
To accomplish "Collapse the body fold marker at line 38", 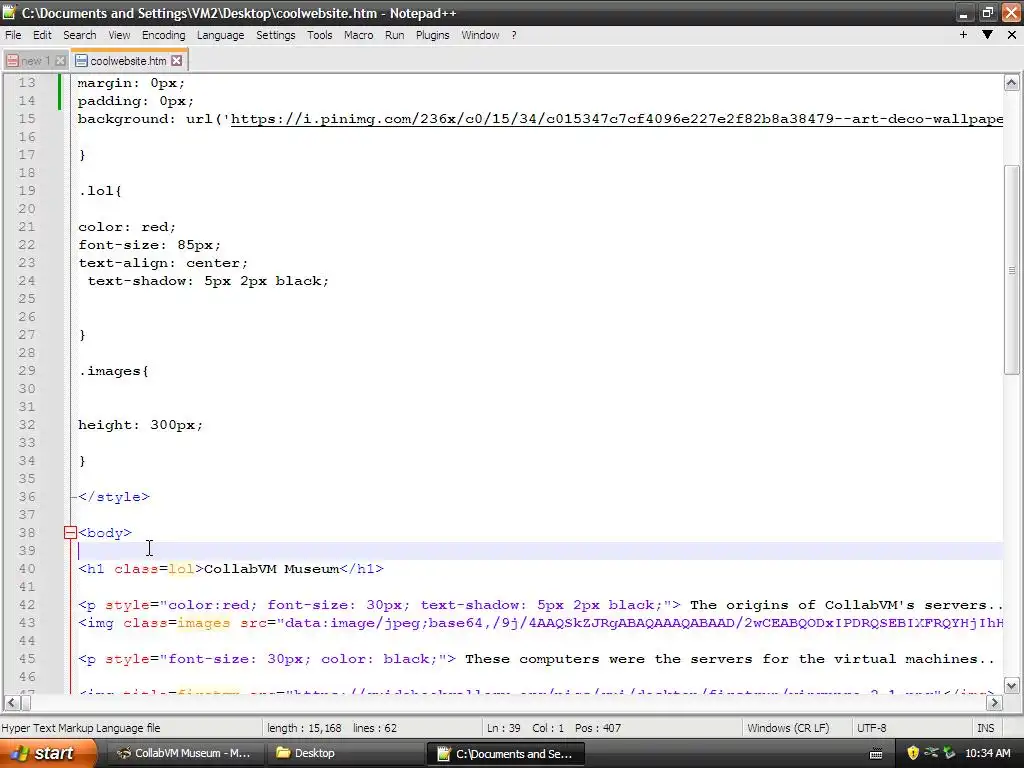I will click(x=71, y=533).
